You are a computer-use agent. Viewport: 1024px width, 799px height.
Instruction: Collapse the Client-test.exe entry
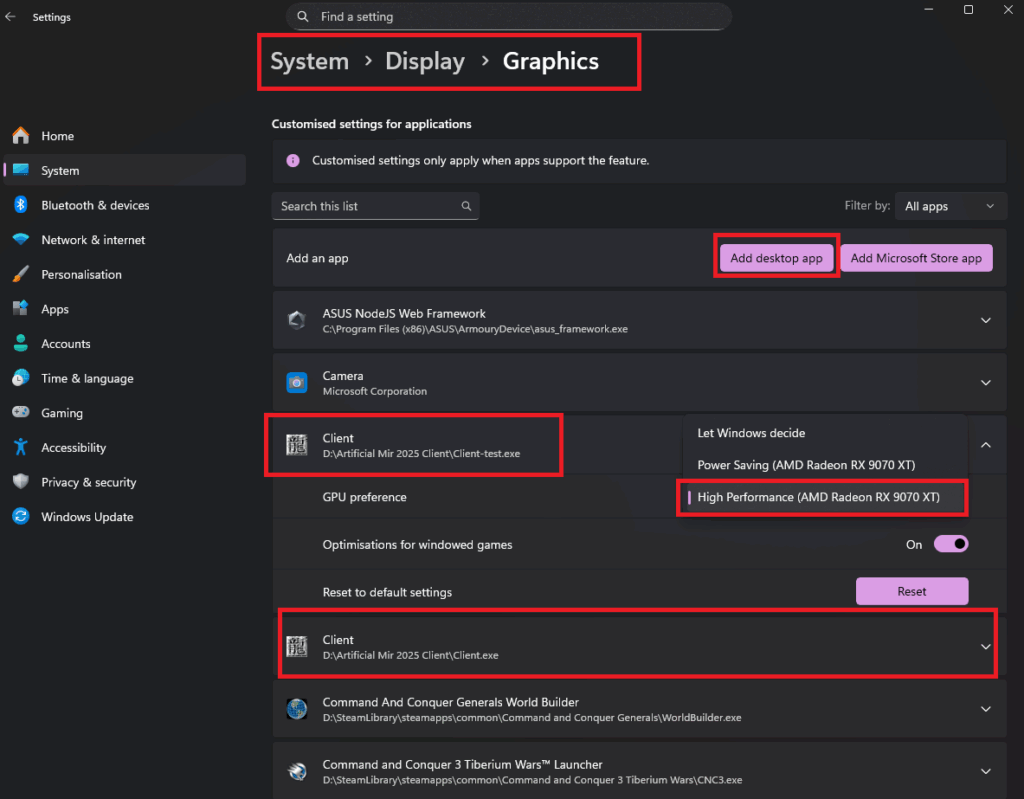pos(985,445)
